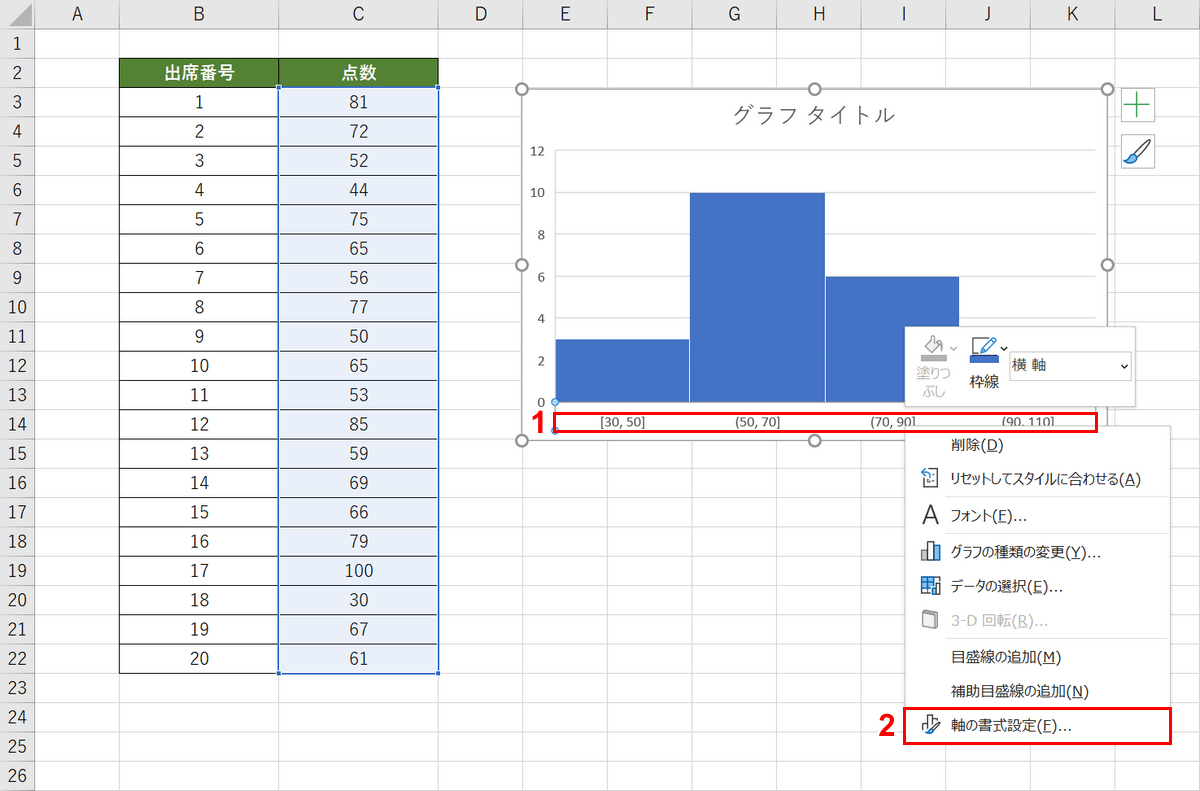Choose 補助目盛線の追加 menu entry

click(x=1018, y=691)
